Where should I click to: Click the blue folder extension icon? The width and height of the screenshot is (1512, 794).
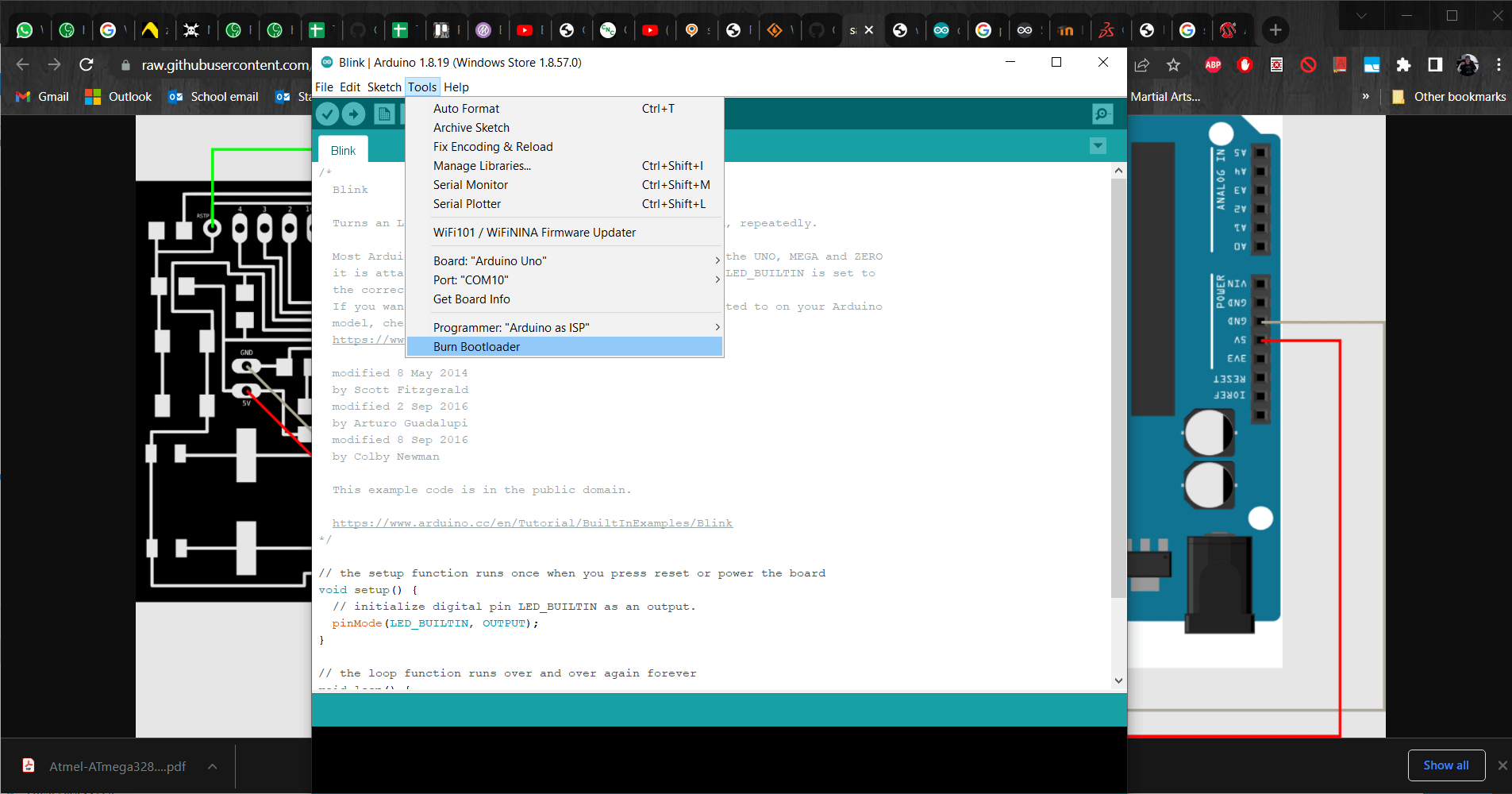1372,65
